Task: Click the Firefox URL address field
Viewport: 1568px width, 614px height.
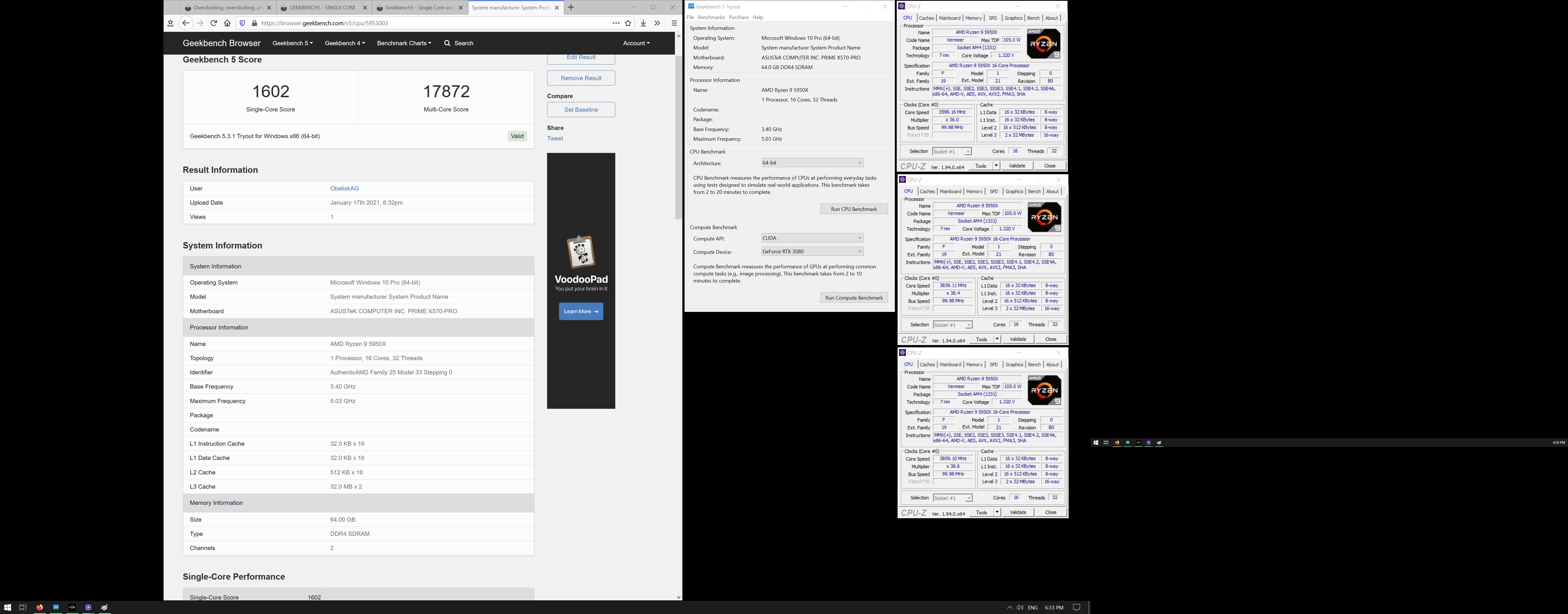Action: pyautogui.click(x=435, y=23)
